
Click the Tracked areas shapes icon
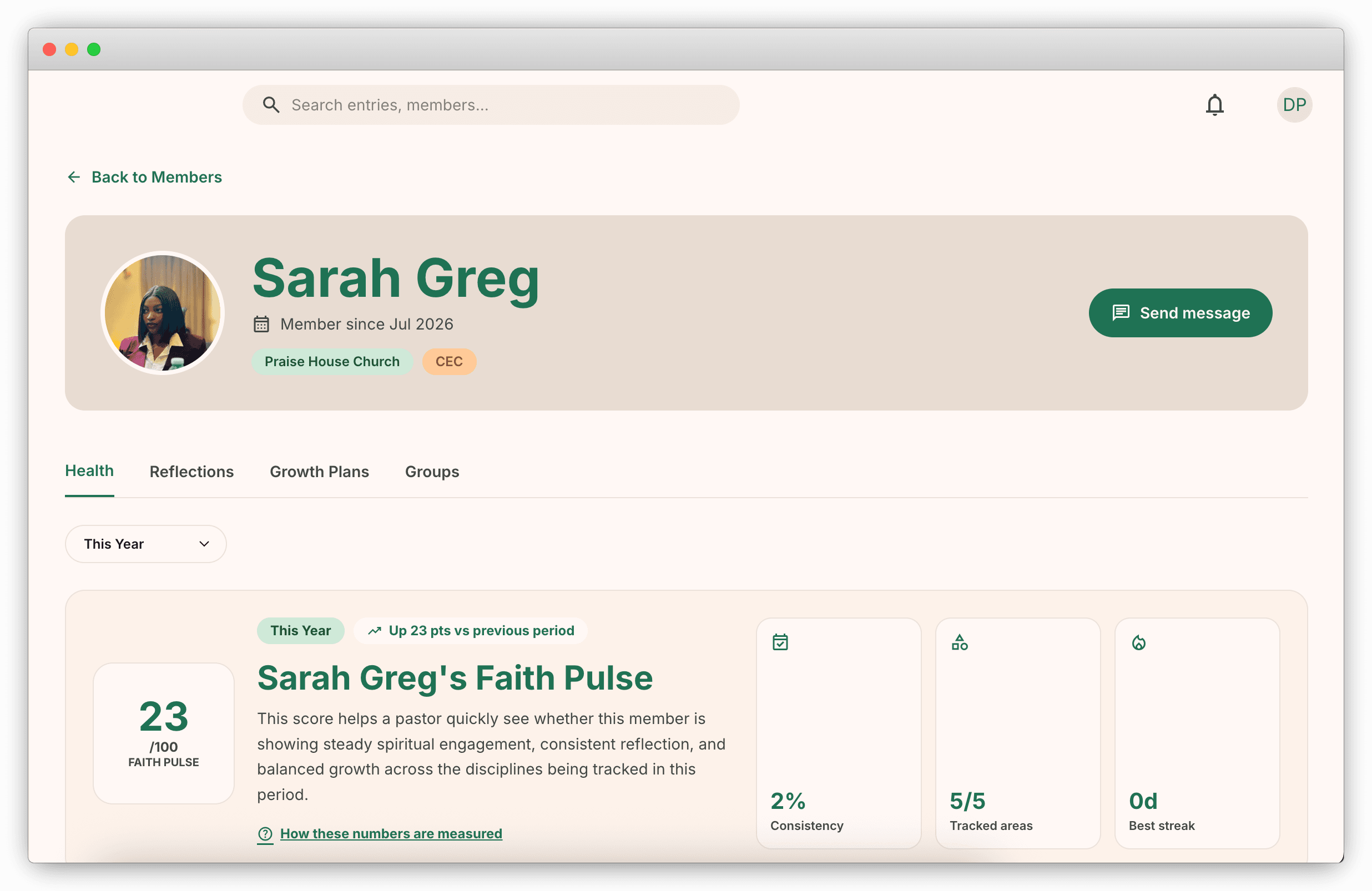tap(959, 642)
